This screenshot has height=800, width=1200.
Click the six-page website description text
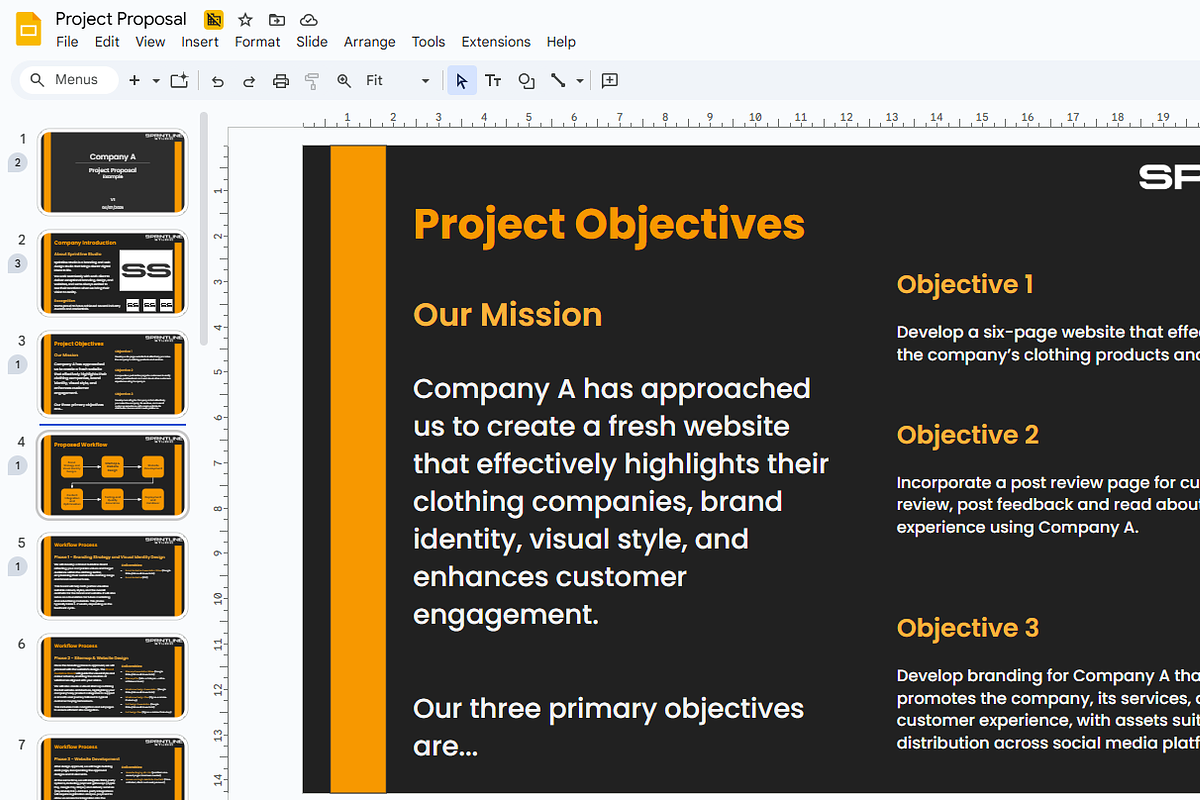(x=1048, y=343)
